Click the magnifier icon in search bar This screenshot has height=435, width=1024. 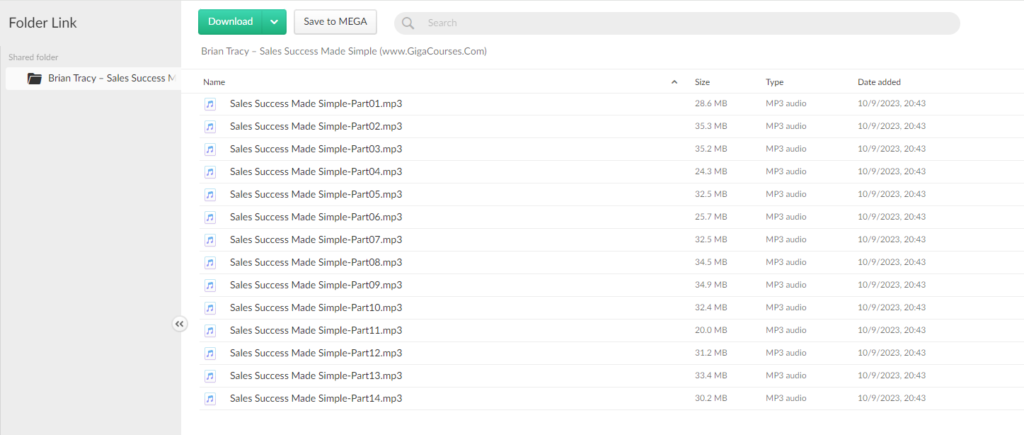click(x=410, y=23)
